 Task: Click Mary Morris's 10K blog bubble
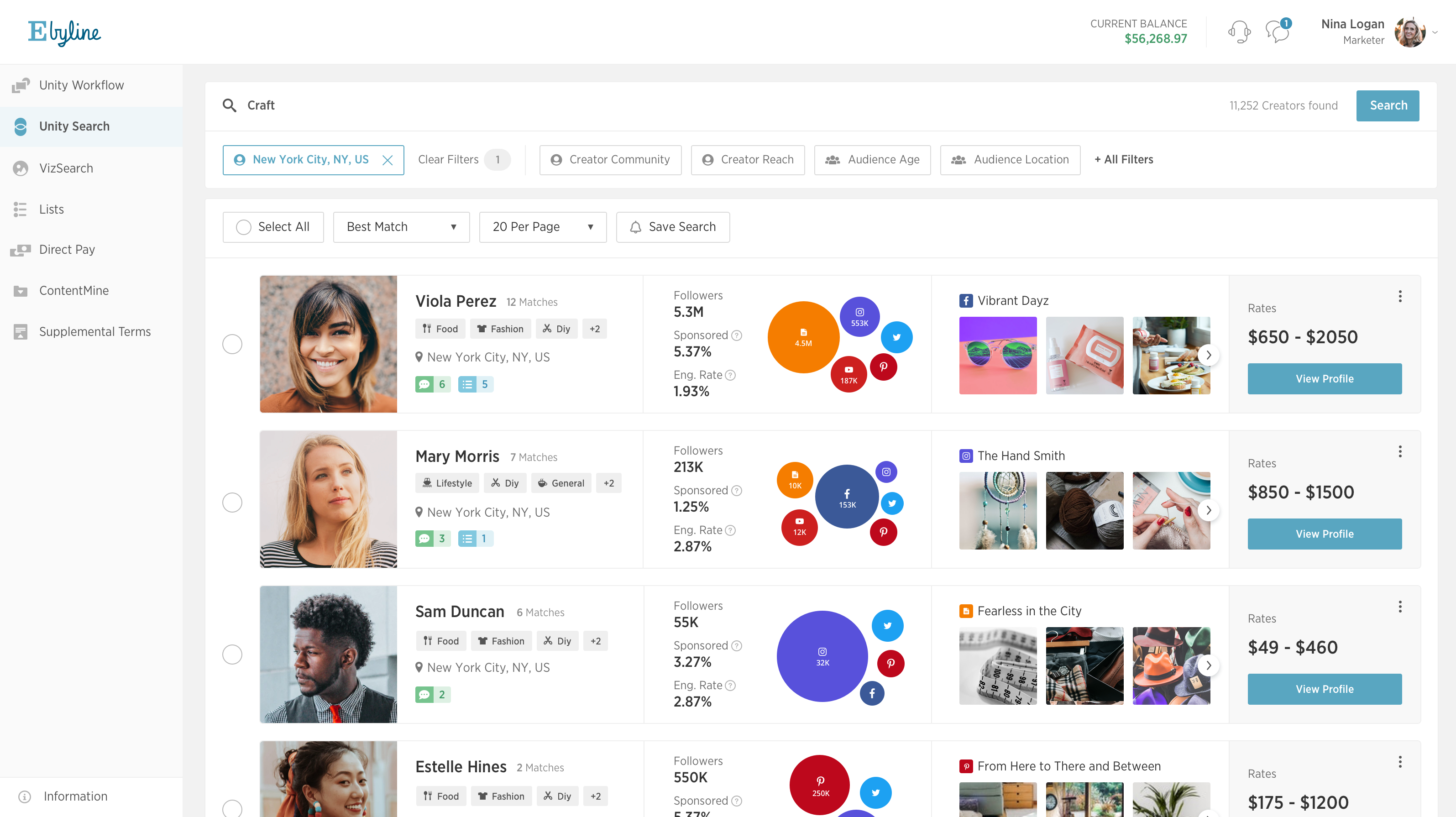[795, 480]
